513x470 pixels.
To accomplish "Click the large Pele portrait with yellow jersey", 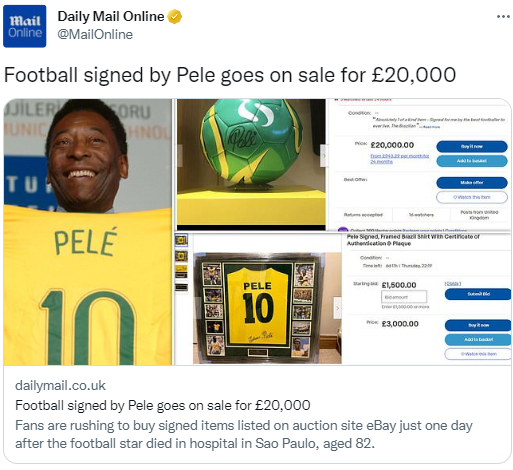I will [x=88, y=232].
